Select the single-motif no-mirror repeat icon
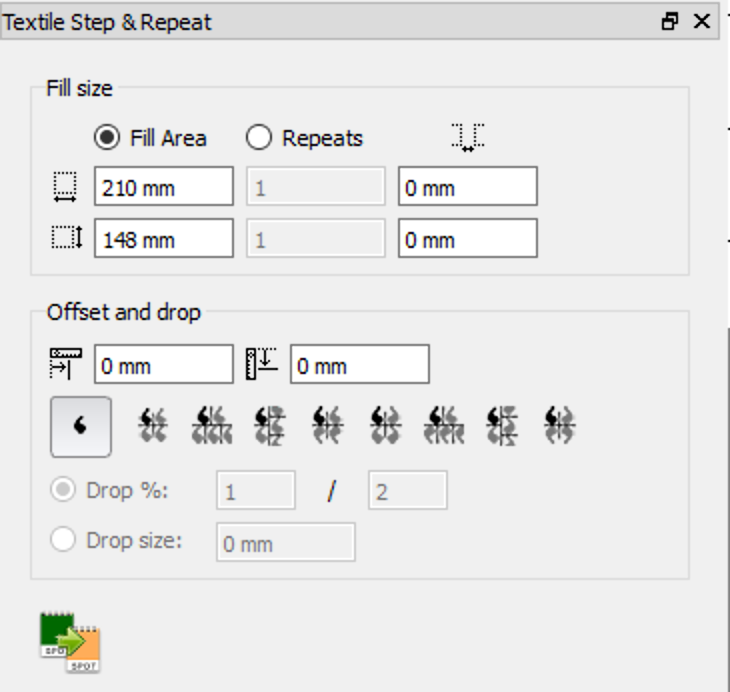The height and width of the screenshot is (692, 730). 81,427
